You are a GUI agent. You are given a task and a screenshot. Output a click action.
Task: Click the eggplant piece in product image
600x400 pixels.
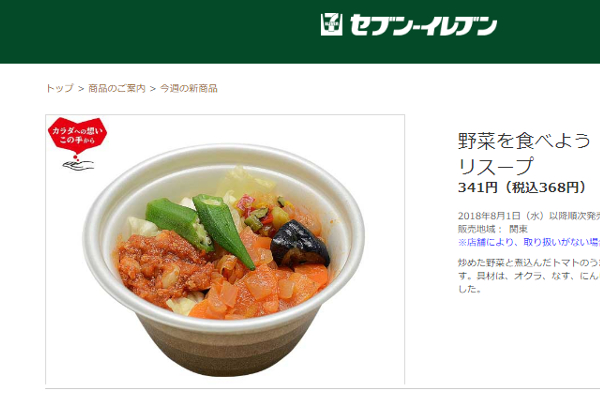(300, 244)
